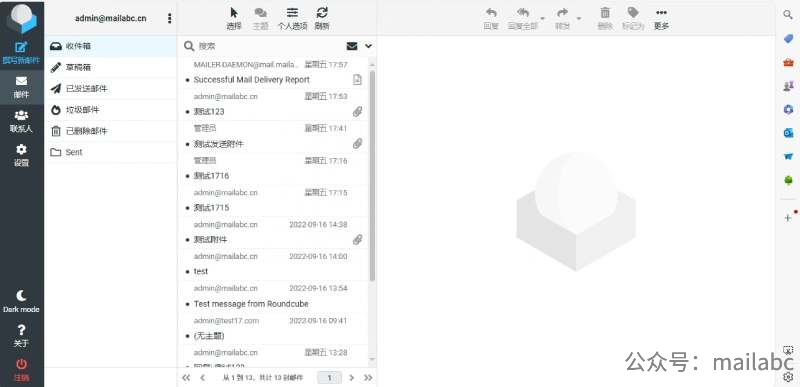Go to previous page of messages
800x387 pixels.
203,378
